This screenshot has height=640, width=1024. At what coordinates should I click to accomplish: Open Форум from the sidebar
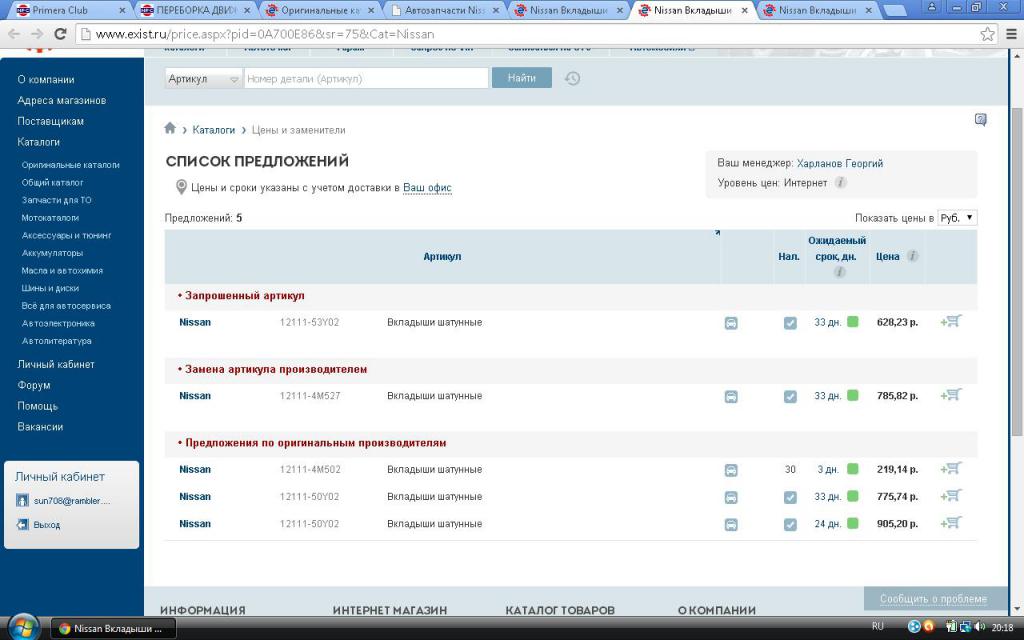pos(33,385)
